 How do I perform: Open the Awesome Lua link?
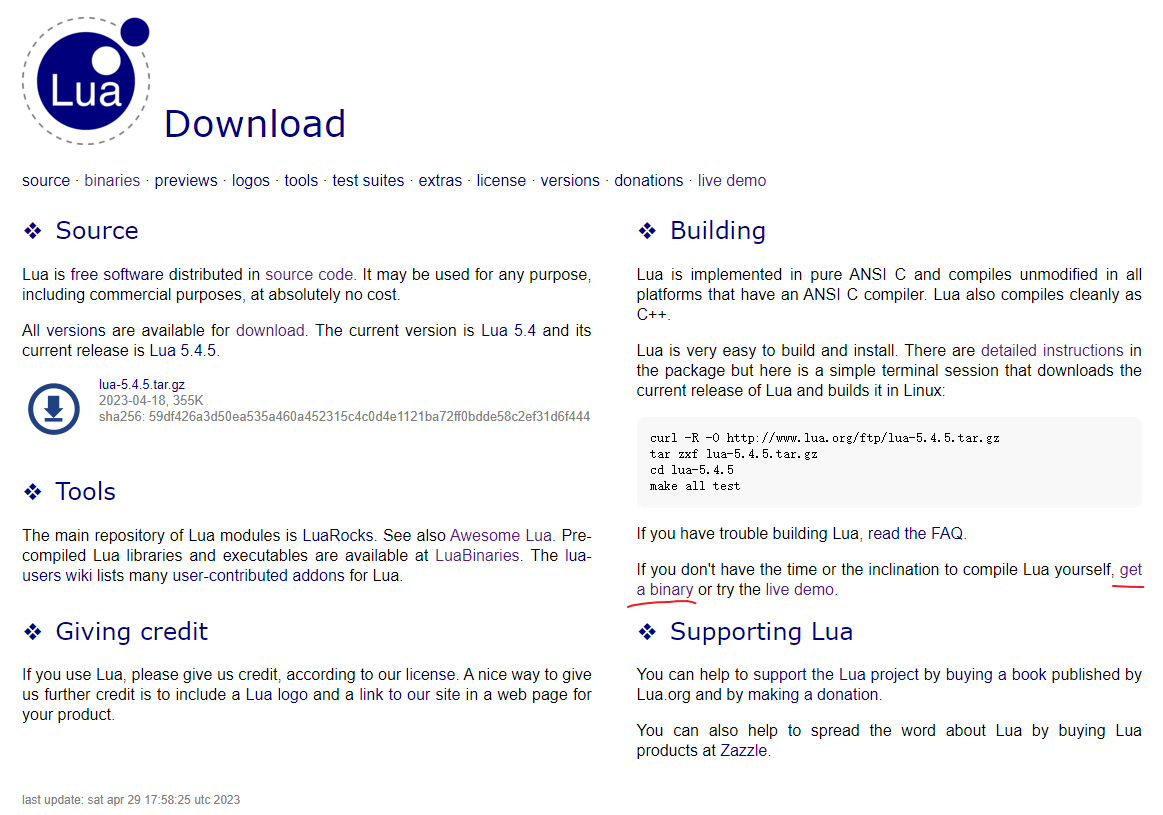click(x=502, y=535)
